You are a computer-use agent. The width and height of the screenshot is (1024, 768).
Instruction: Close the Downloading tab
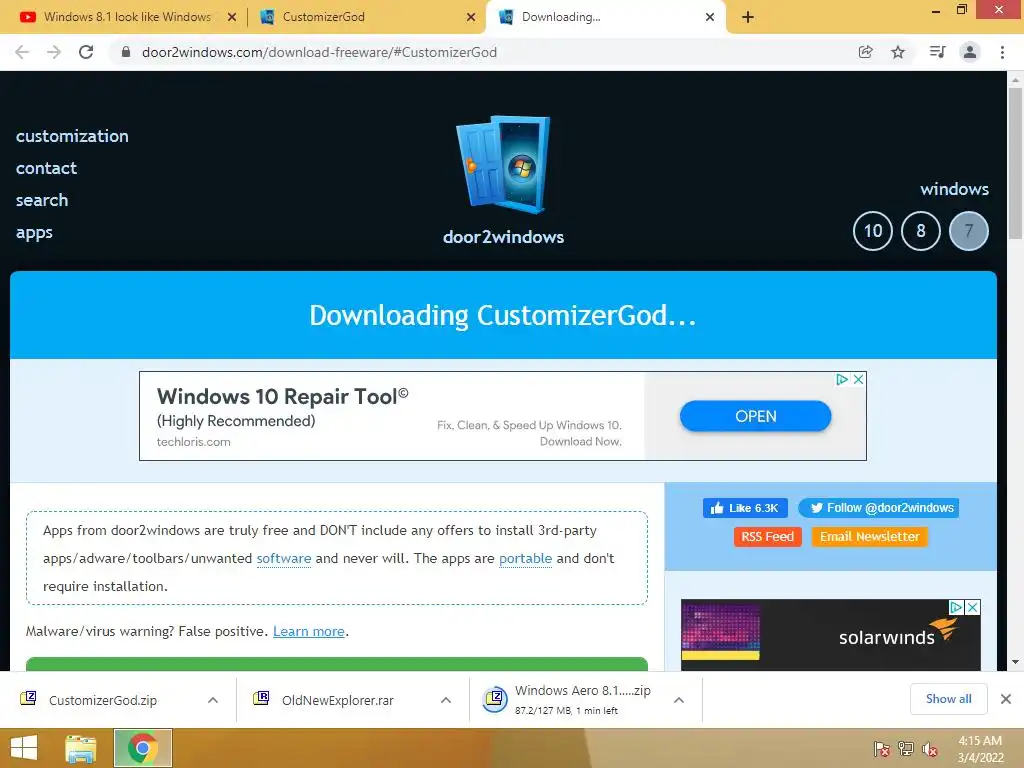click(x=710, y=17)
